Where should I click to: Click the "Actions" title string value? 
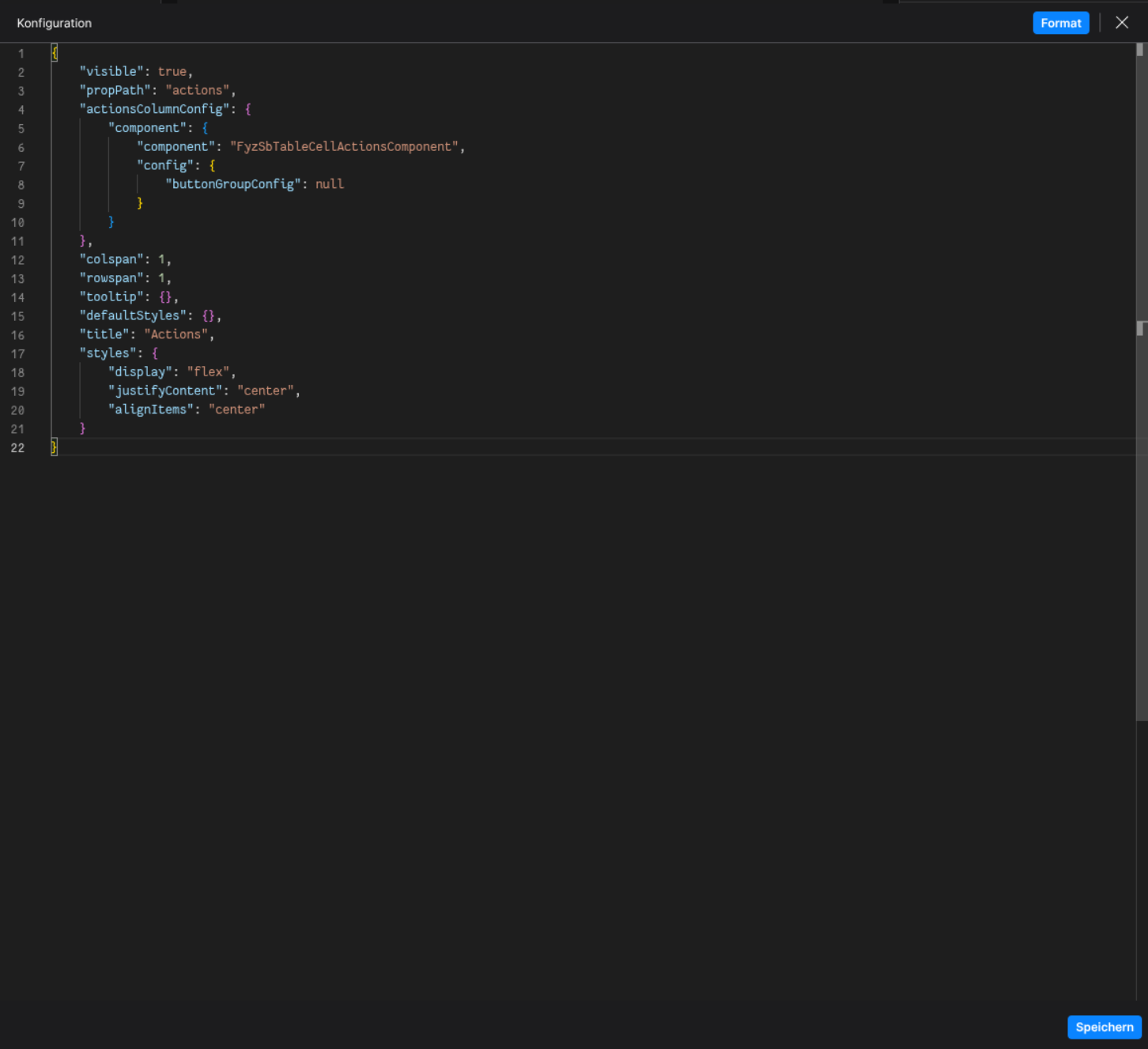176,334
